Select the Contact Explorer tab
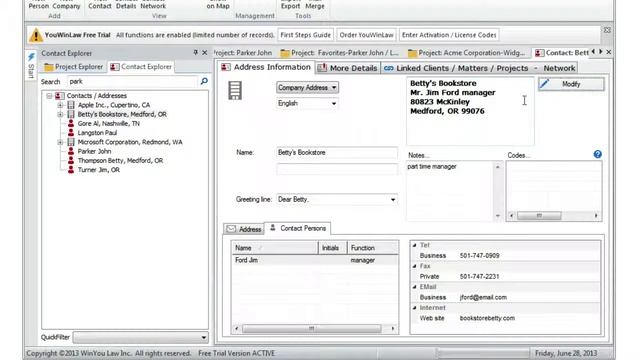The width and height of the screenshot is (640, 360). pos(141,67)
